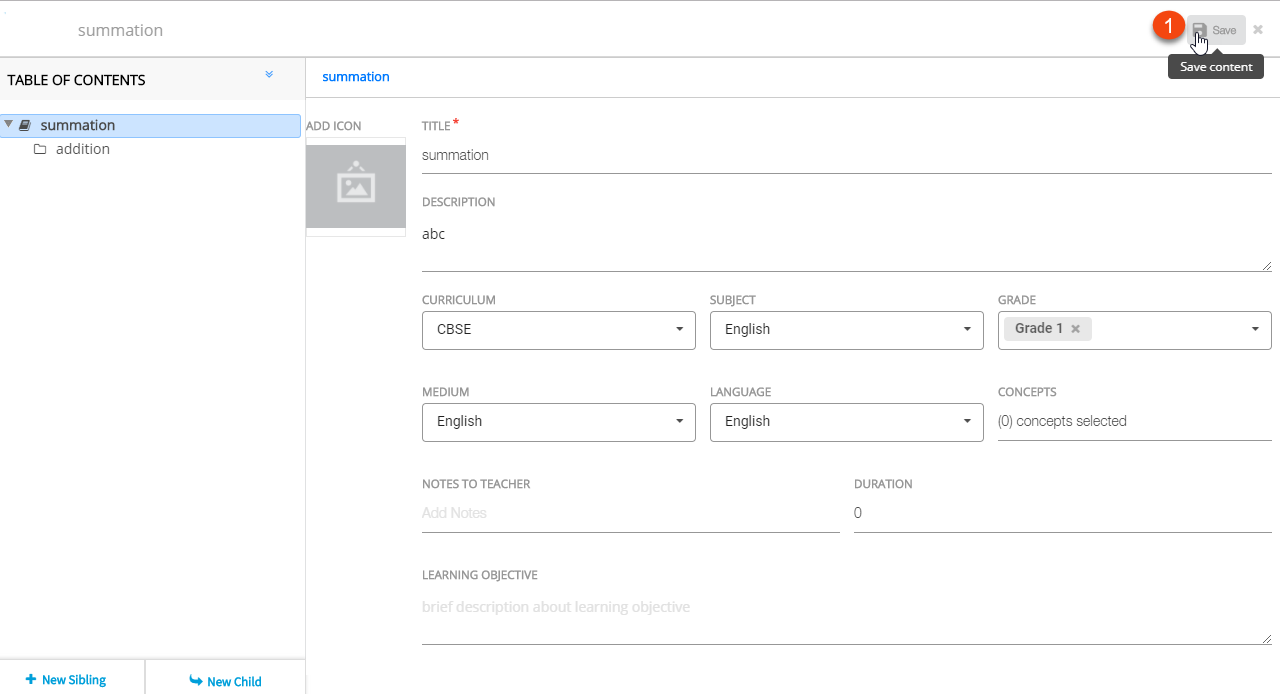
Task: Open the Curriculum dropdown showing CBSE
Action: 558,330
